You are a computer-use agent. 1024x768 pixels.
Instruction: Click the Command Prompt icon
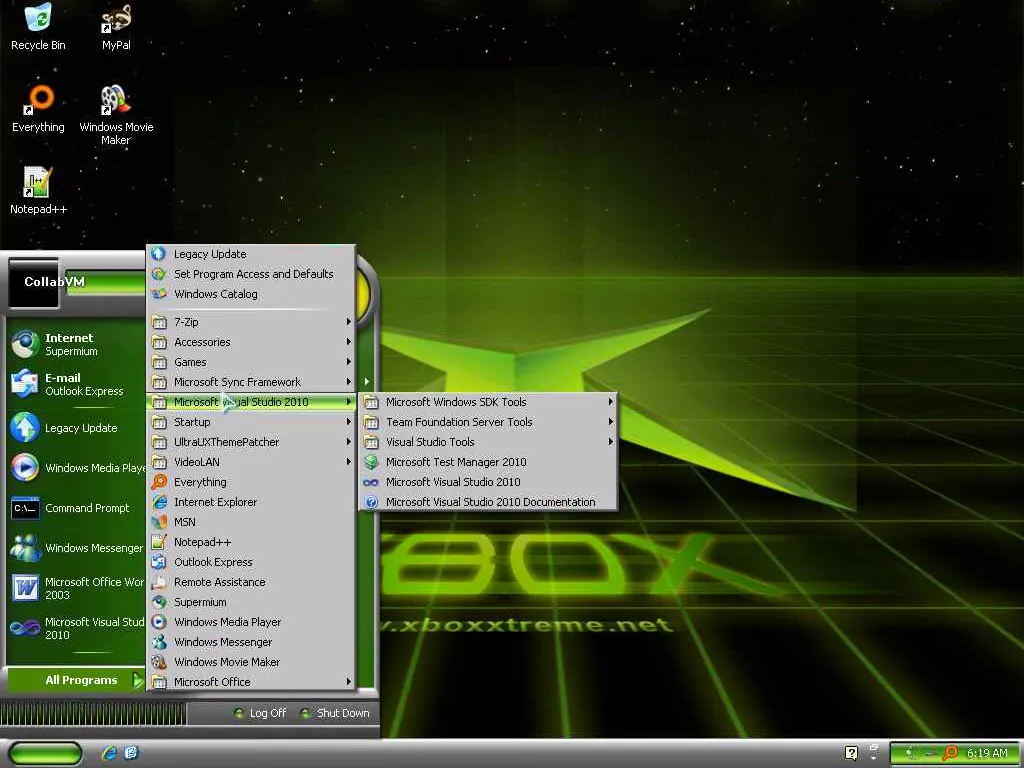pyautogui.click(x=25, y=507)
